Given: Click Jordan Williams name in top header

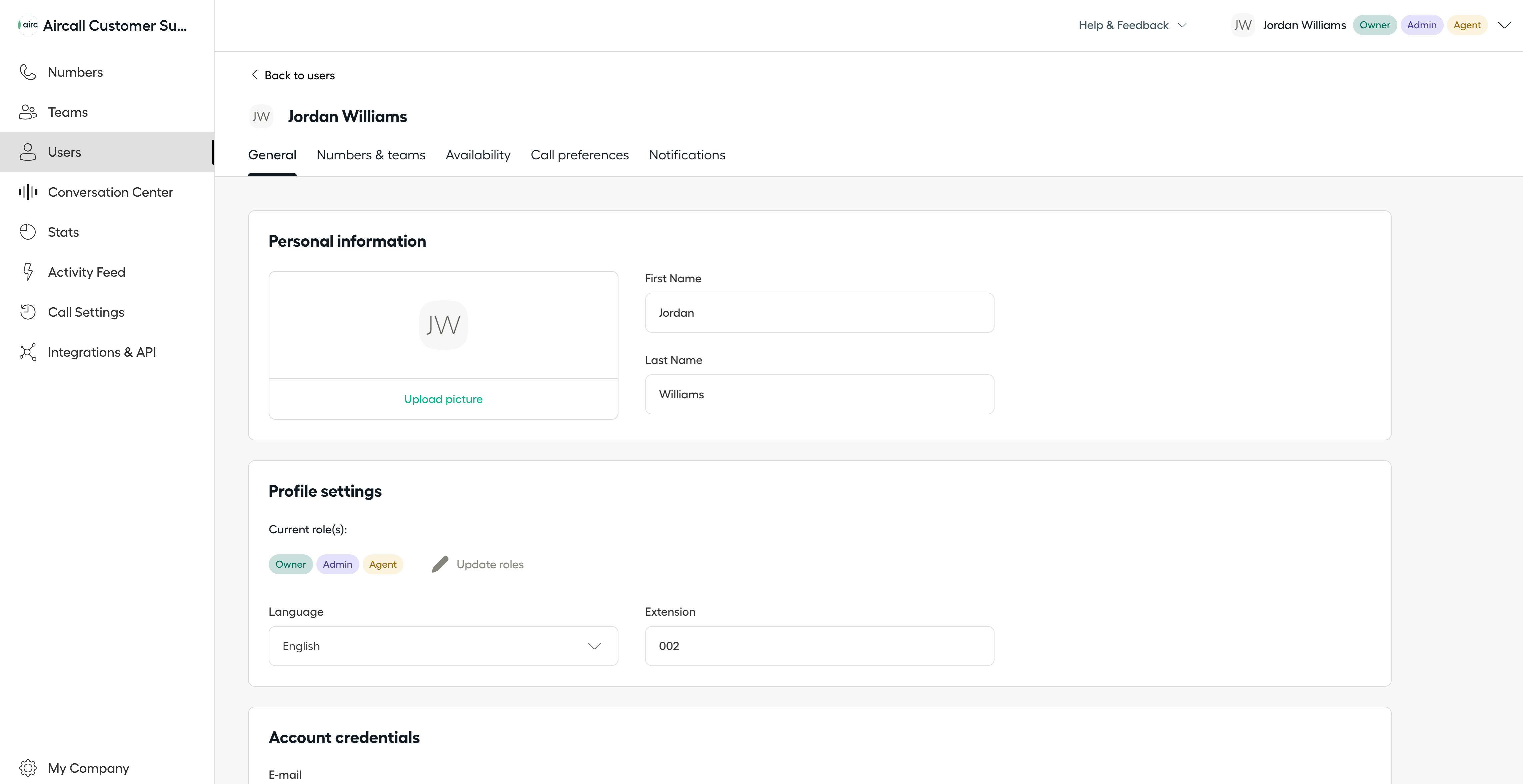Looking at the screenshot, I should click(x=1304, y=25).
